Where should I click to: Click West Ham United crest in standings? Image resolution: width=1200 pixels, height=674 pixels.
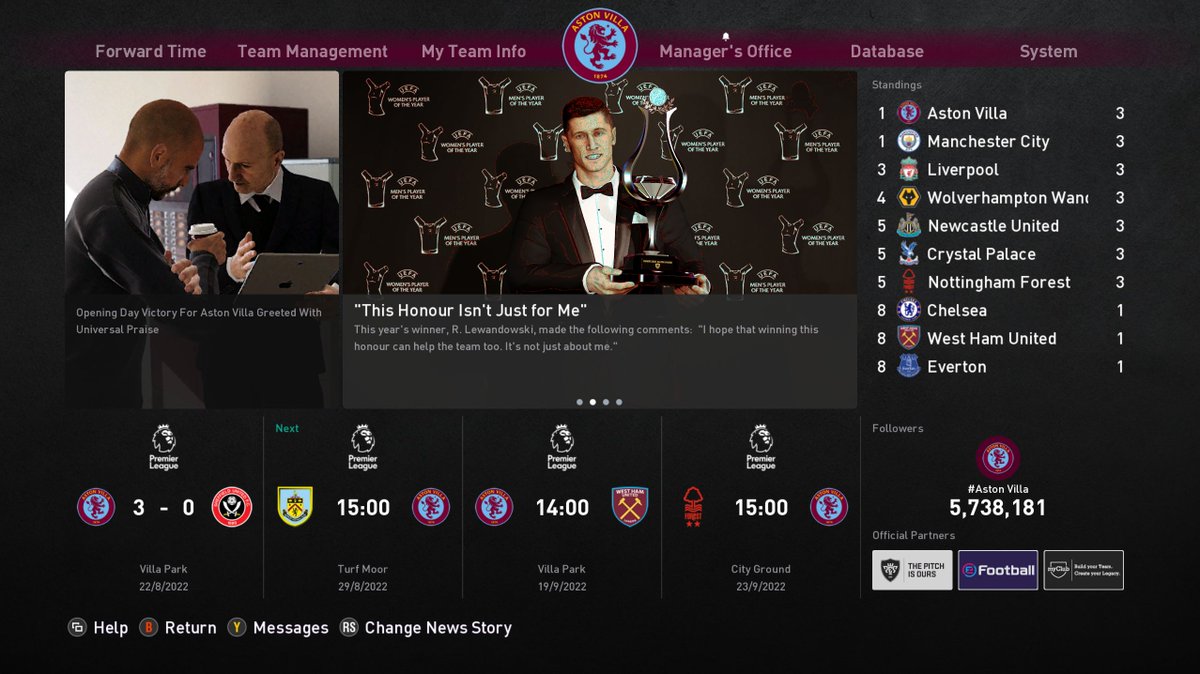click(x=909, y=338)
